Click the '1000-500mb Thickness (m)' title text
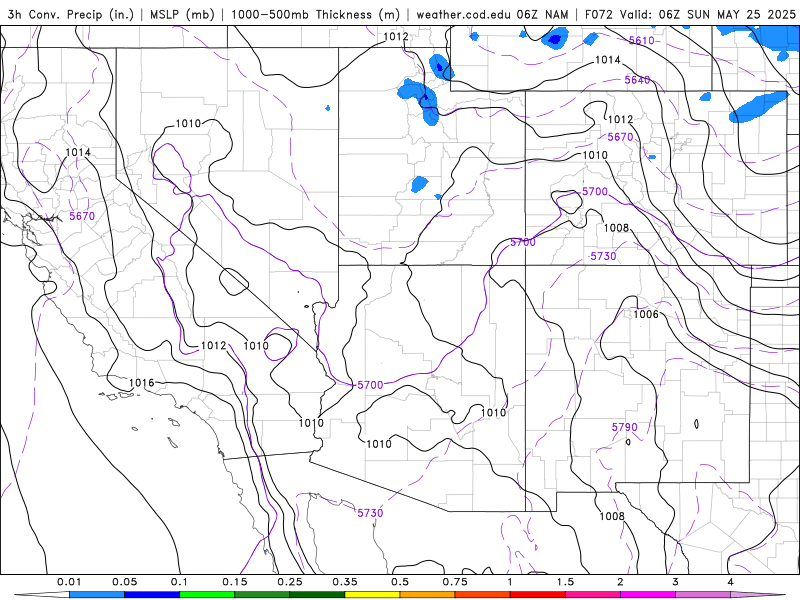This screenshot has height=600, width=800. pos(315,15)
